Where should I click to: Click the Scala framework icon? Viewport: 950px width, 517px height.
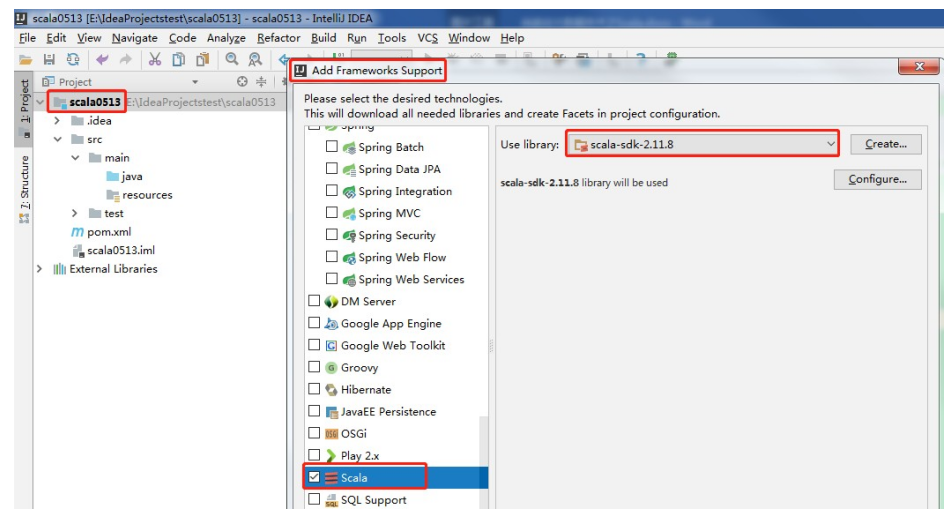click(x=331, y=478)
